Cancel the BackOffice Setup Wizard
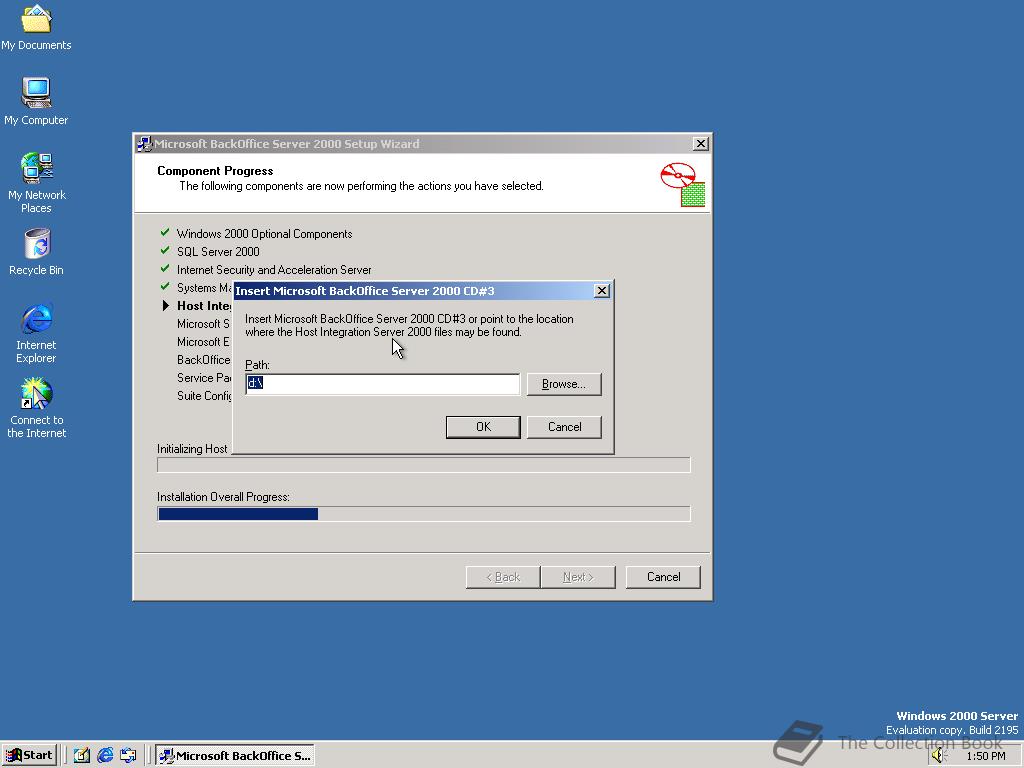 point(664,577)
